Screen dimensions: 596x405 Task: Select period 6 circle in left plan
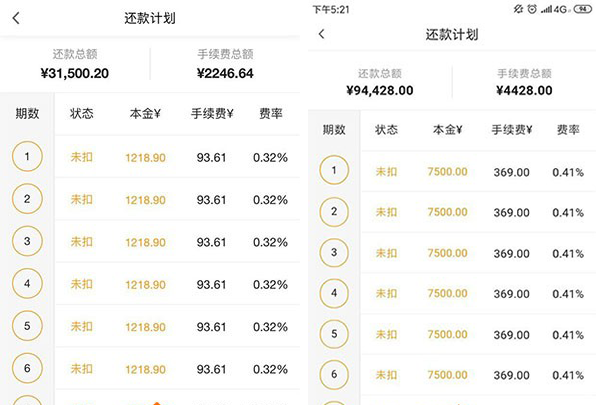27,368
